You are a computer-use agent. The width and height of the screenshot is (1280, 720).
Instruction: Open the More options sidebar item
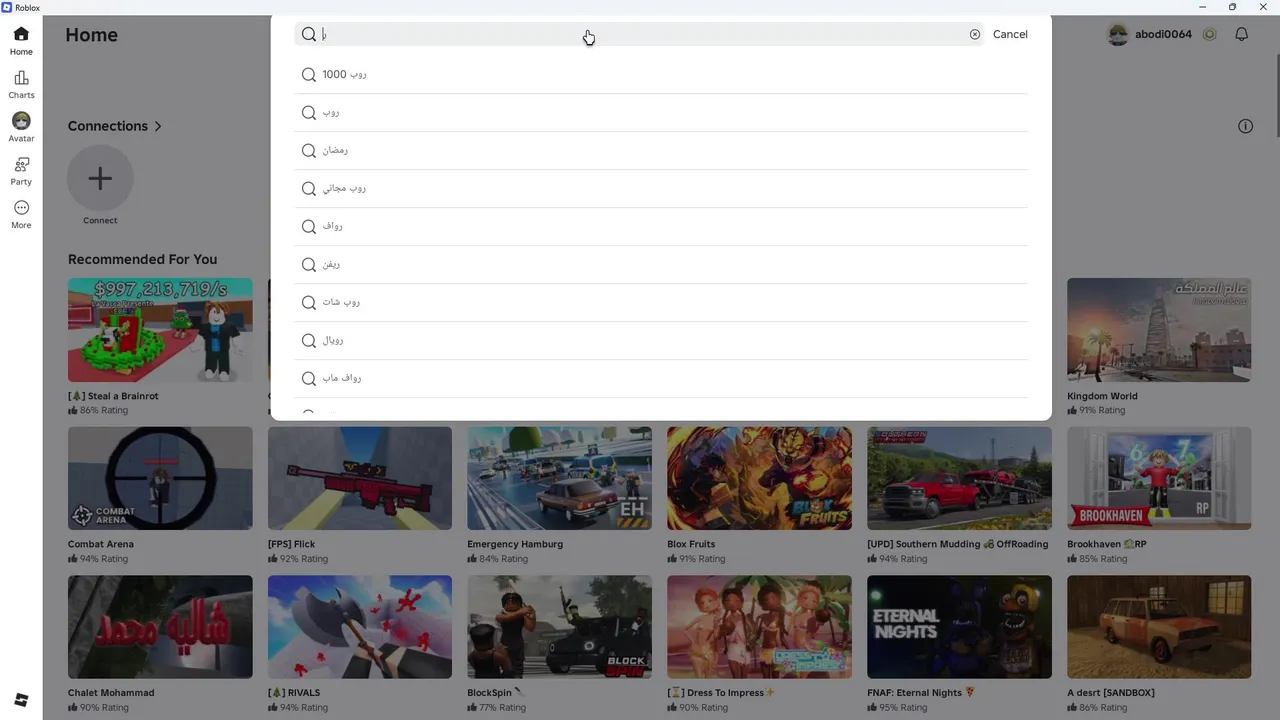[21, 214]
